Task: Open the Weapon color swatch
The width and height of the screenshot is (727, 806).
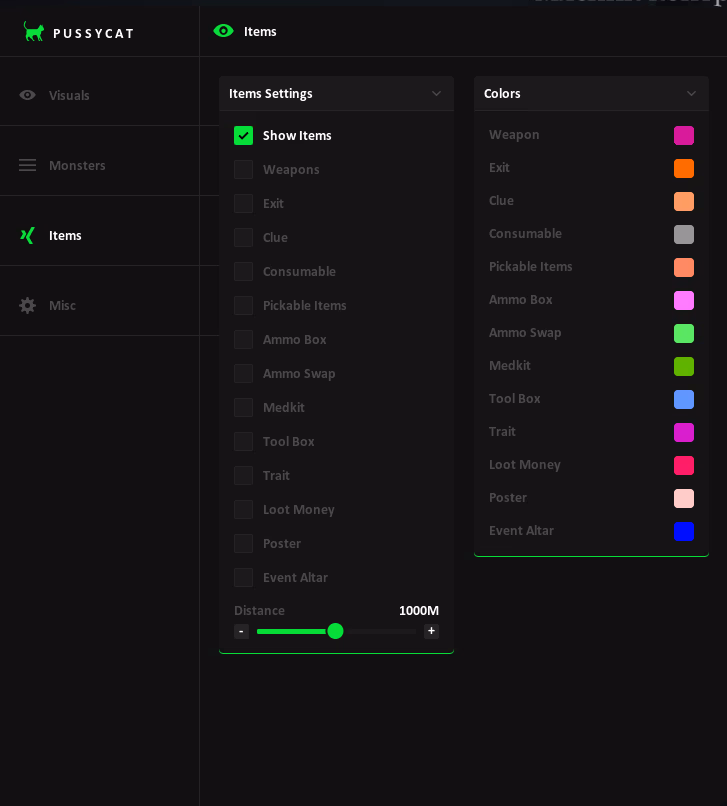Action: pos(684,136)
